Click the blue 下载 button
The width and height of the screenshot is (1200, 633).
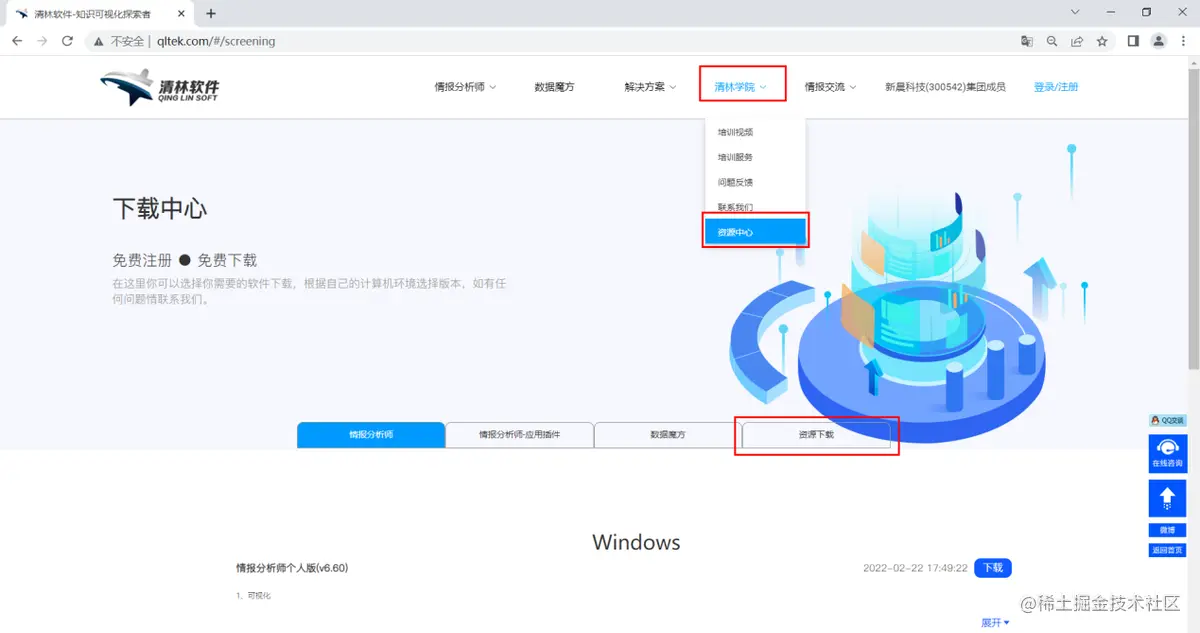(993, 568)
